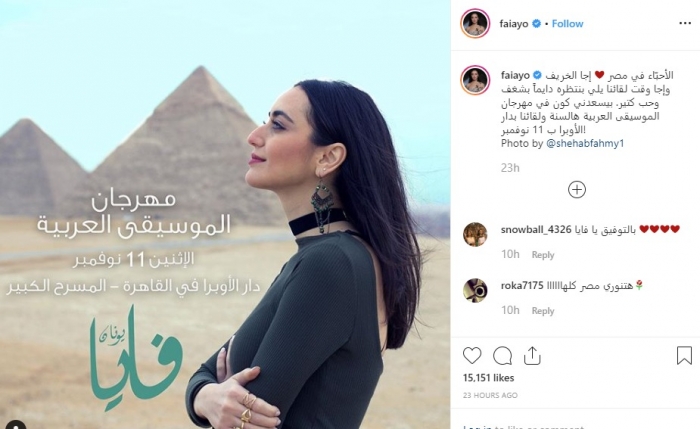Reply to snowball_4326's comment
This screenshot has width=700, height=429.
coord(542,255)
